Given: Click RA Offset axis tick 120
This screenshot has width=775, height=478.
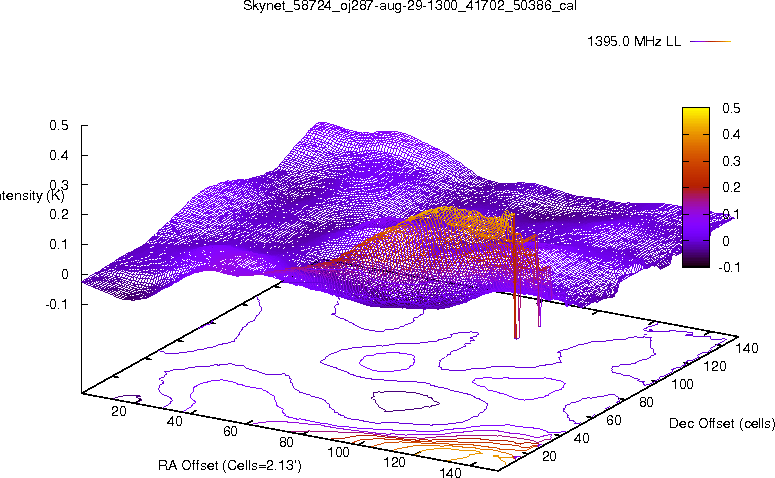Looking at the screenshot, I should 394,462.
